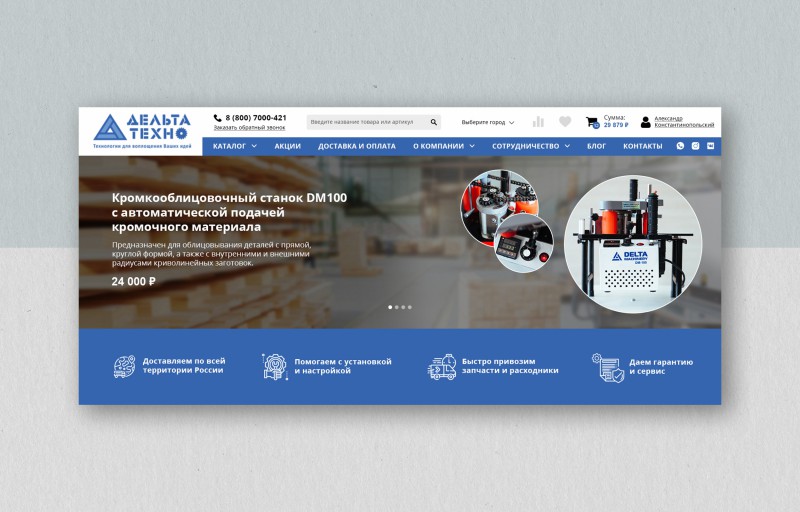
Task: Click the cart sum 29 879 ₽
Action: pos(616,125)
